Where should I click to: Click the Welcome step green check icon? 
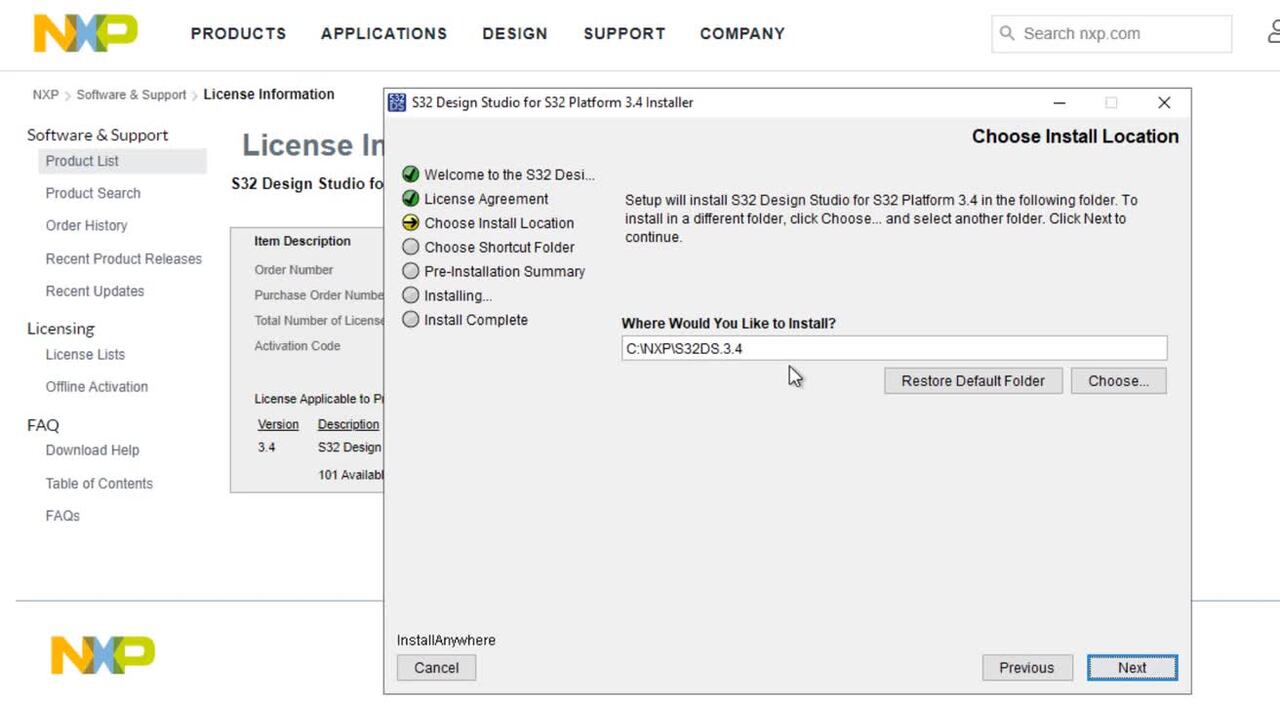click(x=410, y=174)
